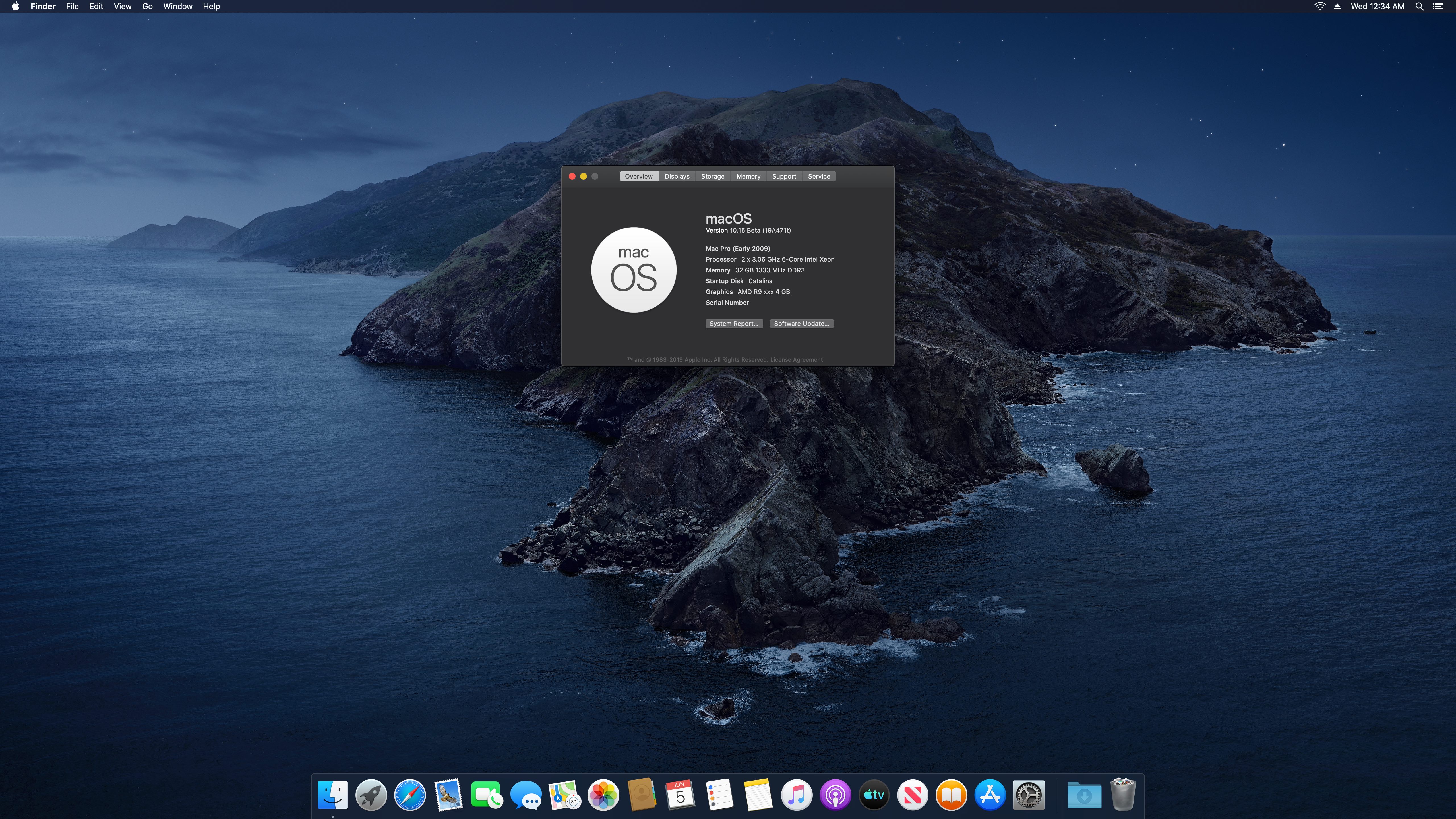Open Calendar showing Jun 5
This screenshot has width=1456, height=819.
(x=681, y=795)
